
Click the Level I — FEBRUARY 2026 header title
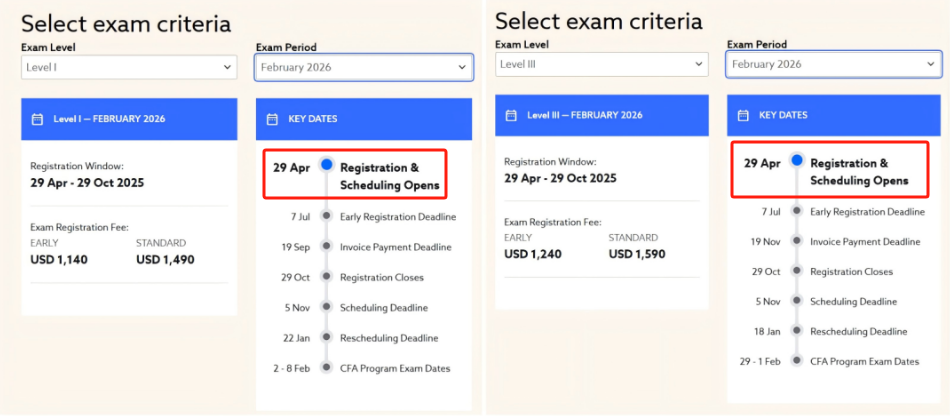[x=110, y=119]
